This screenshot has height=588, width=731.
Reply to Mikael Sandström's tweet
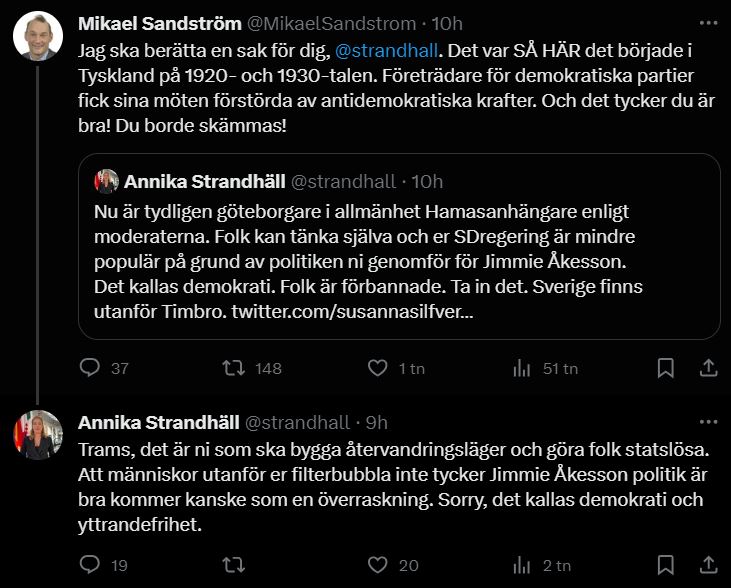point(89,368)
